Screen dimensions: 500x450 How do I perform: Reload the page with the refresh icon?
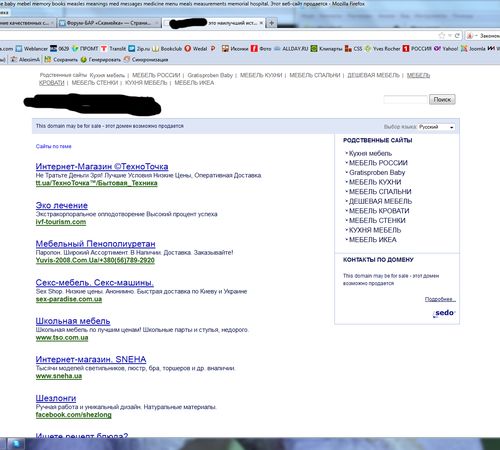(x=457, y=35)
